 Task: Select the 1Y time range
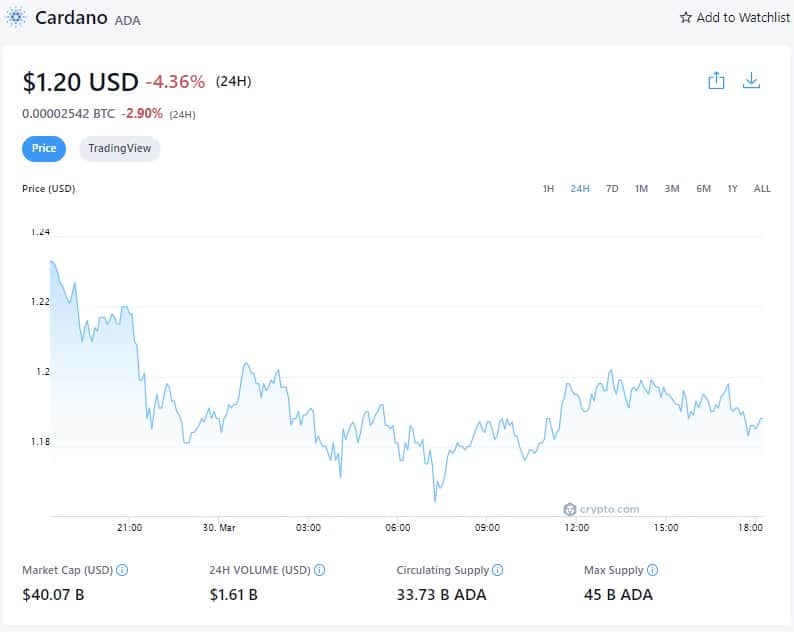click(x=732, y=189)
